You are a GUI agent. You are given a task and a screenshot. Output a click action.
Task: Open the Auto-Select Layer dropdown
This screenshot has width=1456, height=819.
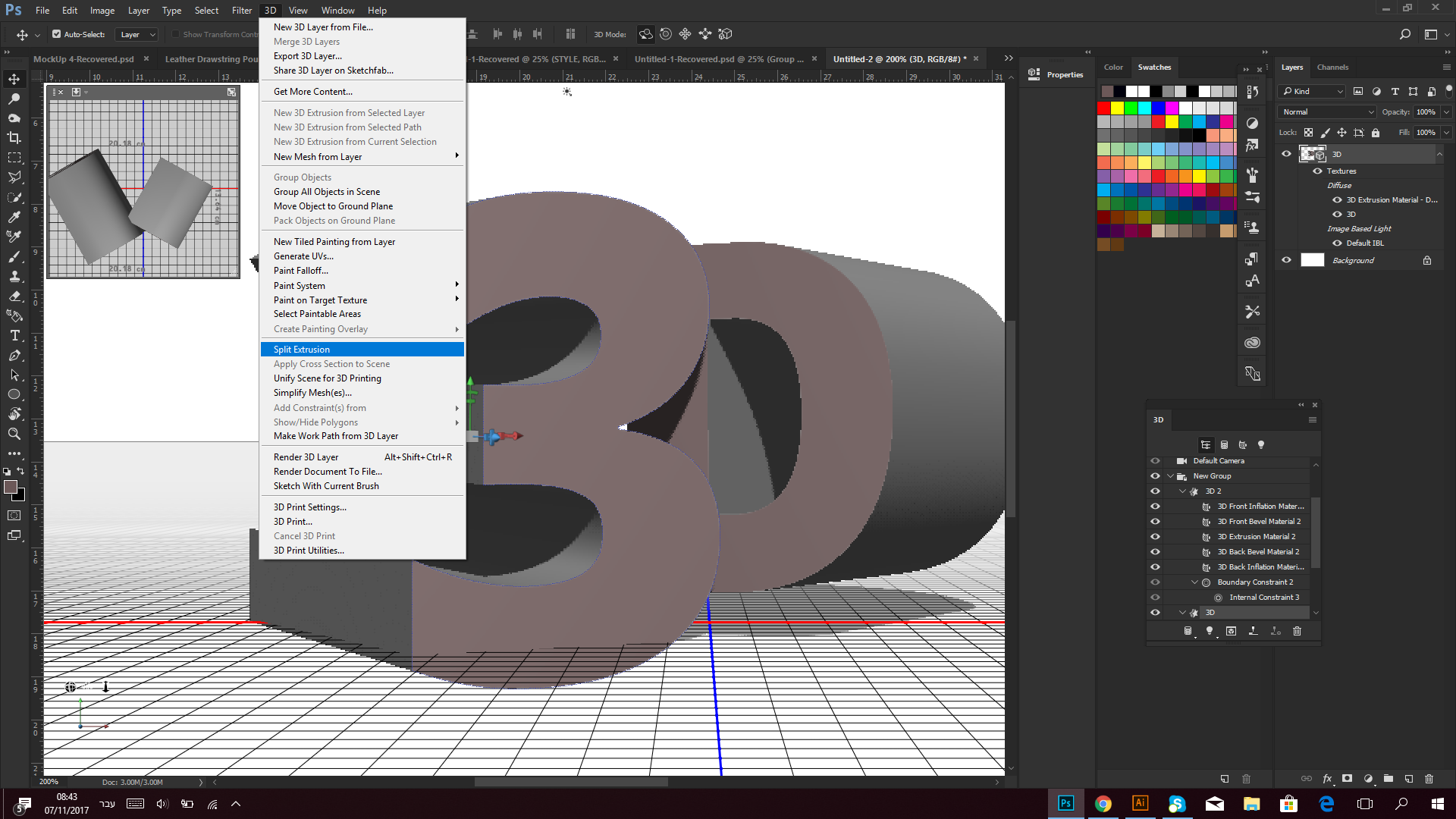136,34
